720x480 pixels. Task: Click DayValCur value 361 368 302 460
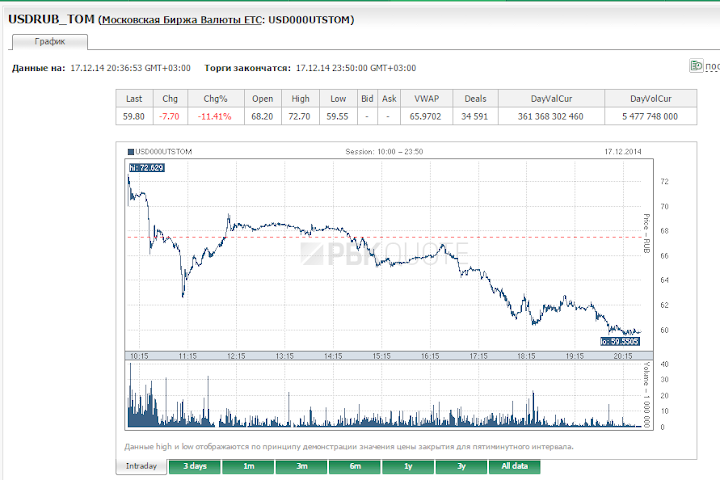551,117
